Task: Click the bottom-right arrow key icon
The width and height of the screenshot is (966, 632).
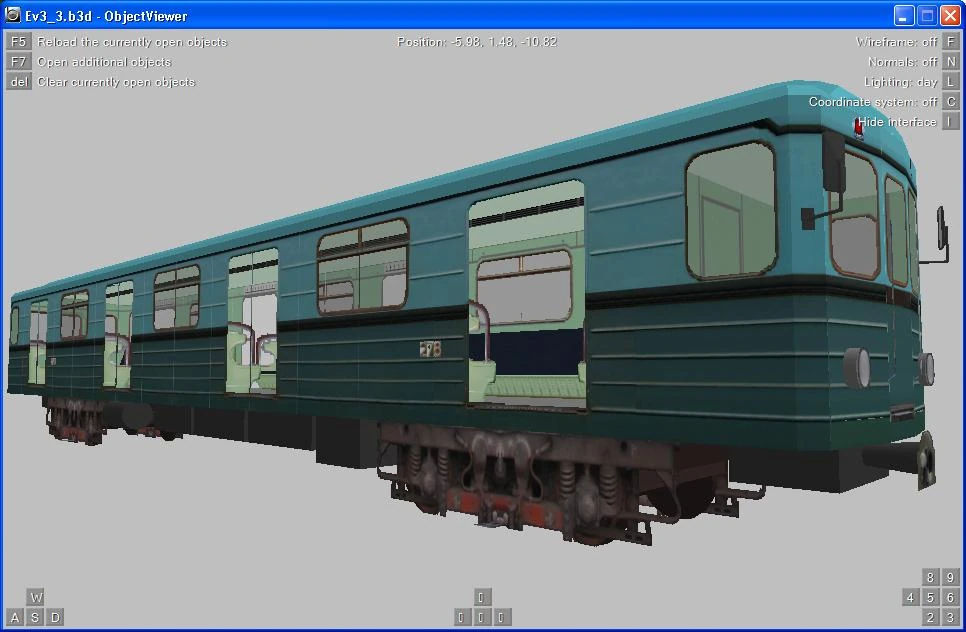Action: tap(501, 617)
